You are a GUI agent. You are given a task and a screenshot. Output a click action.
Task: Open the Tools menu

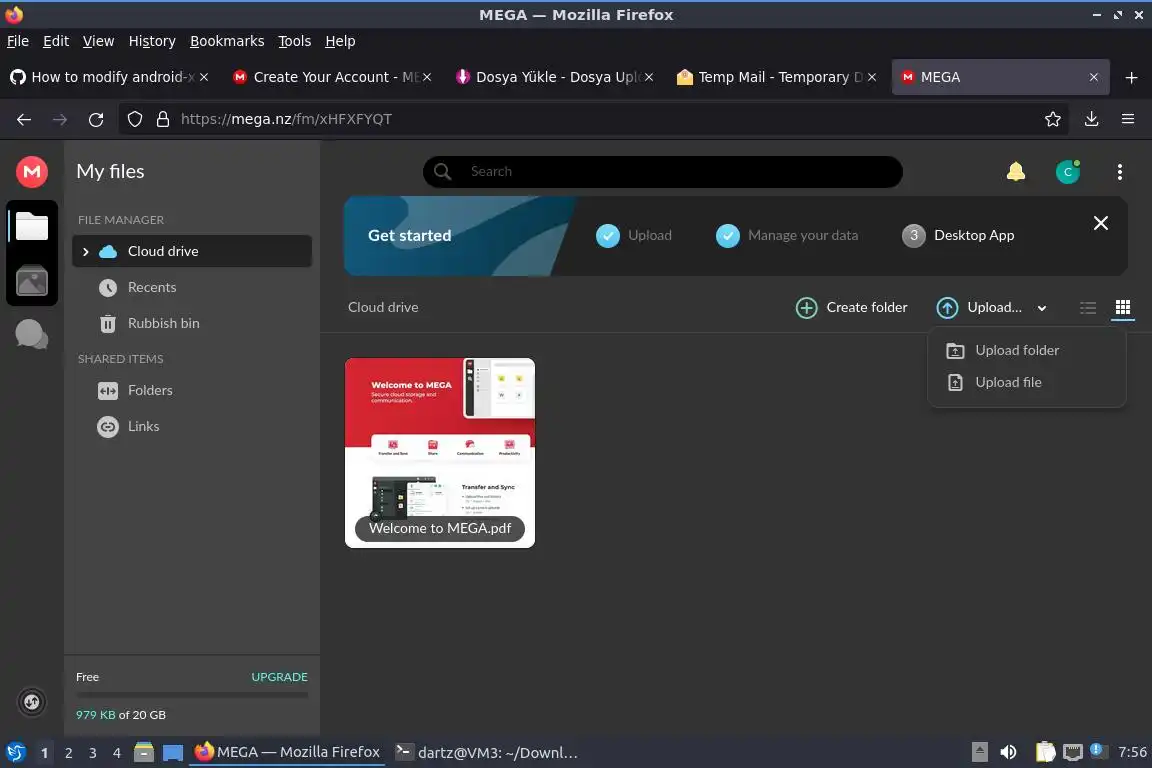[295, 41]
